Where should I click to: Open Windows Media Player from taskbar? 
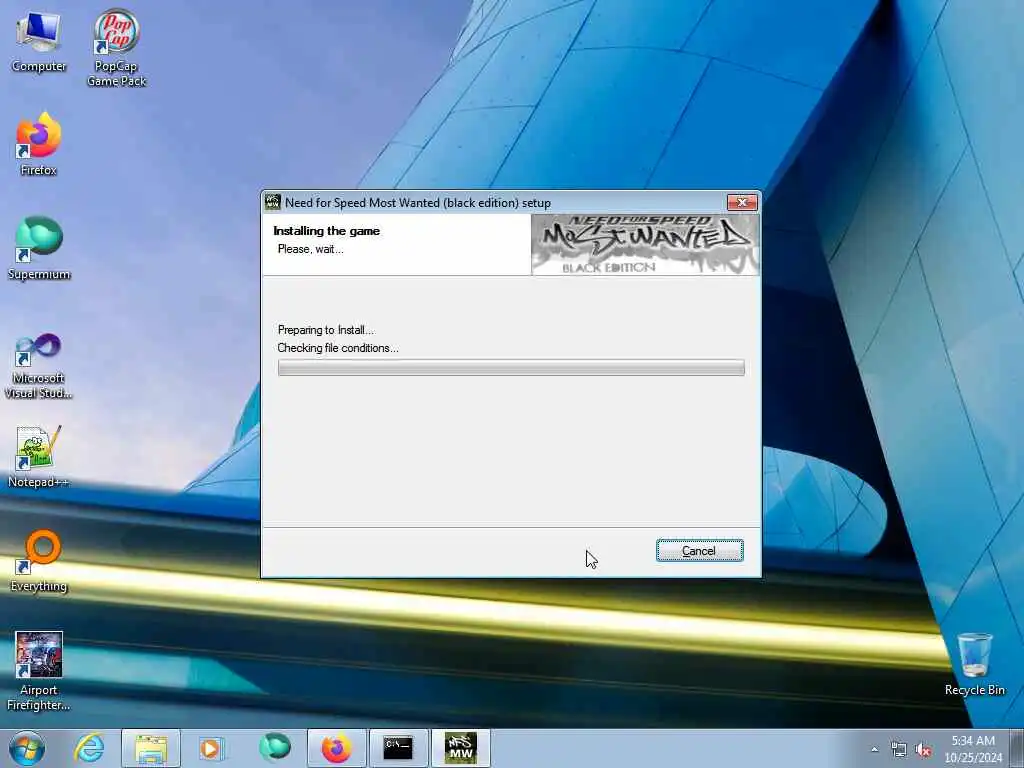click(x=211, y=748)
